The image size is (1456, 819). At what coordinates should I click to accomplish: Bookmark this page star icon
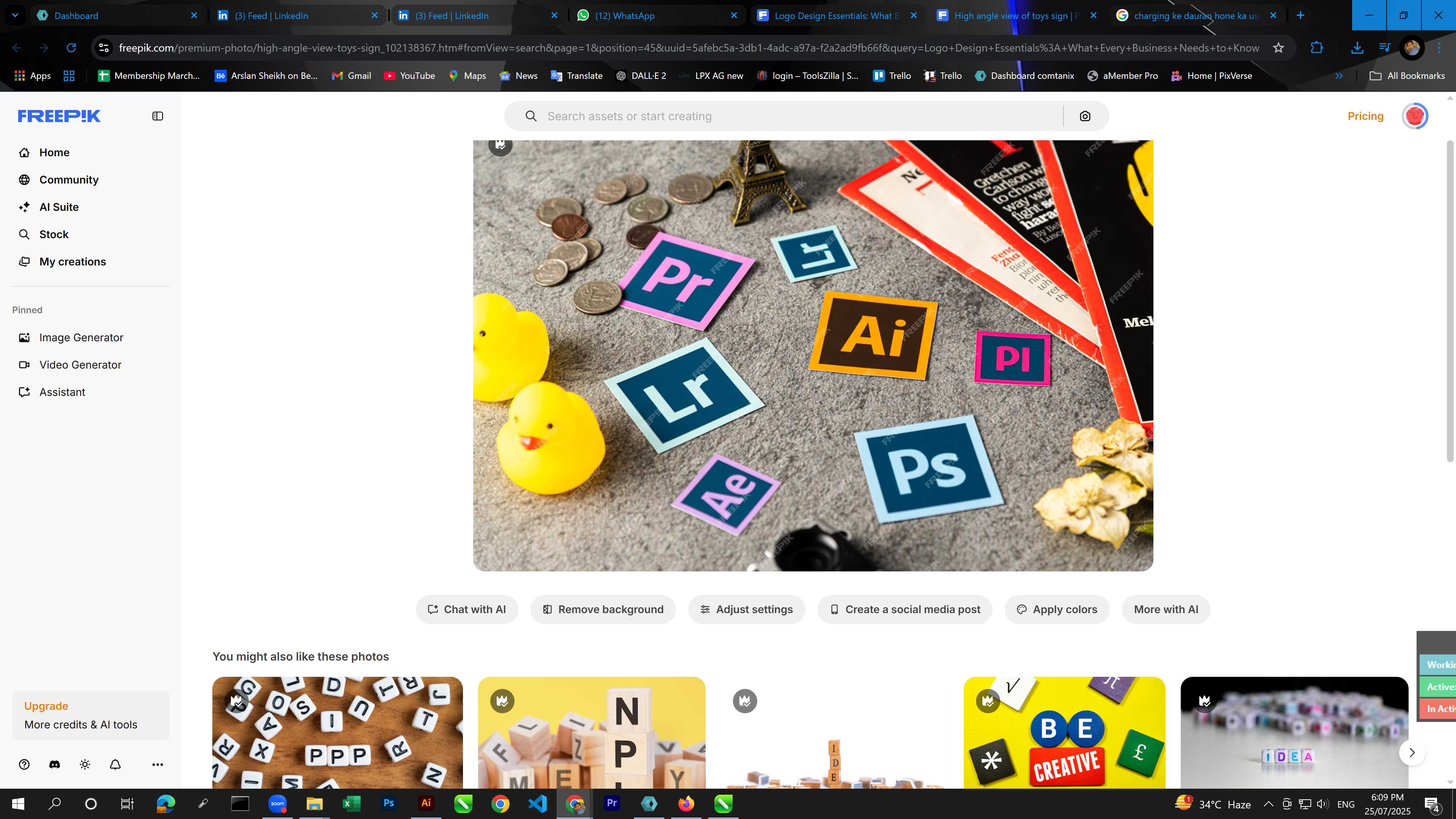[x=1279, y=47]
